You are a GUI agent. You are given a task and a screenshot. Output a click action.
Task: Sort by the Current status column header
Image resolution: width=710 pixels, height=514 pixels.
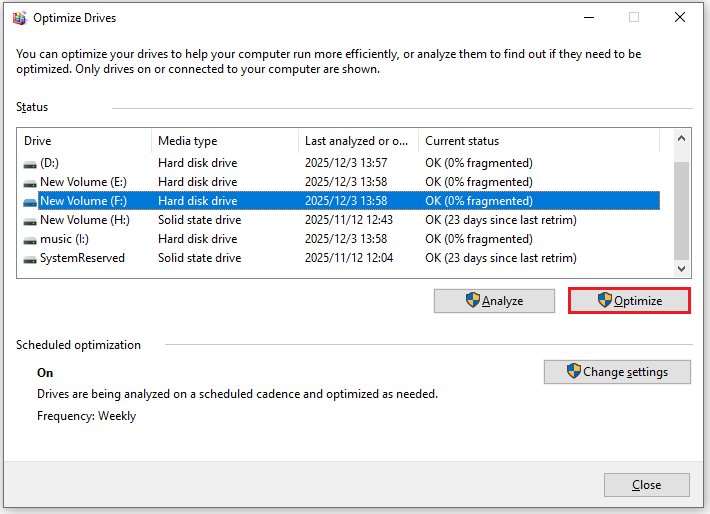point(539,141)
